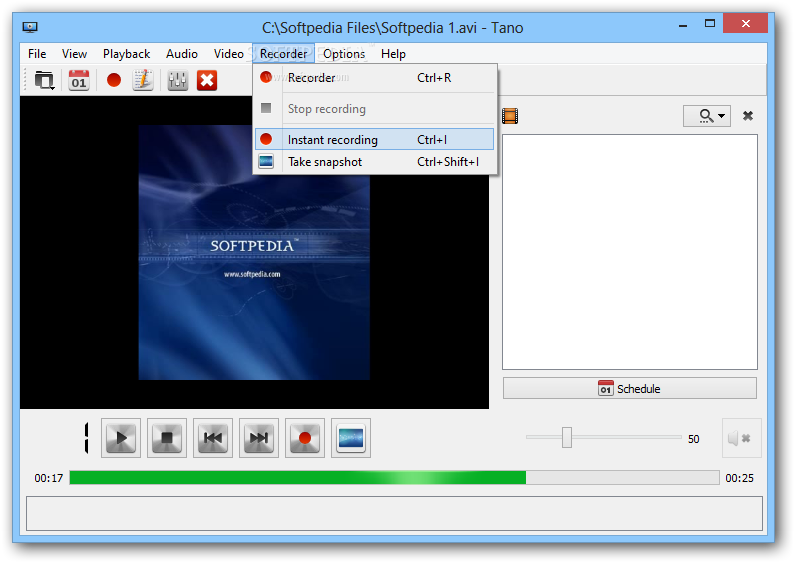Open the View menu
795x563 pixels.
pyautogui.click(x=74, y=54)
